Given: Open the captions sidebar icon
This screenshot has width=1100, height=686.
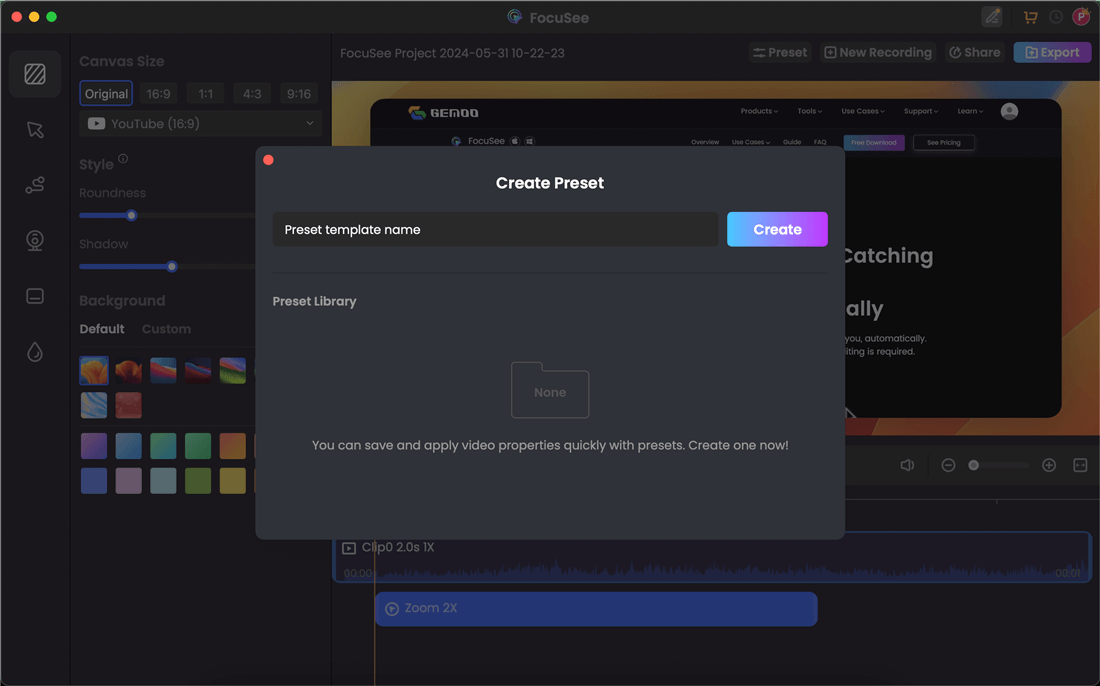Looking at the screenshot, I should pos(35,296).
